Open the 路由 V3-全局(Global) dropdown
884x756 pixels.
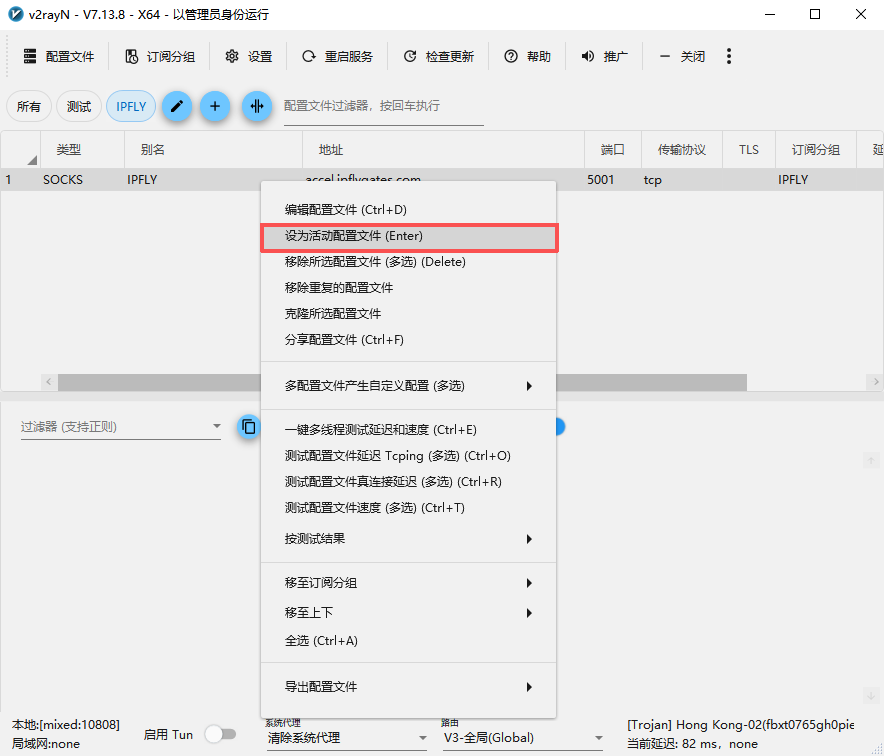pyautogui.click(x=523, y=738)
